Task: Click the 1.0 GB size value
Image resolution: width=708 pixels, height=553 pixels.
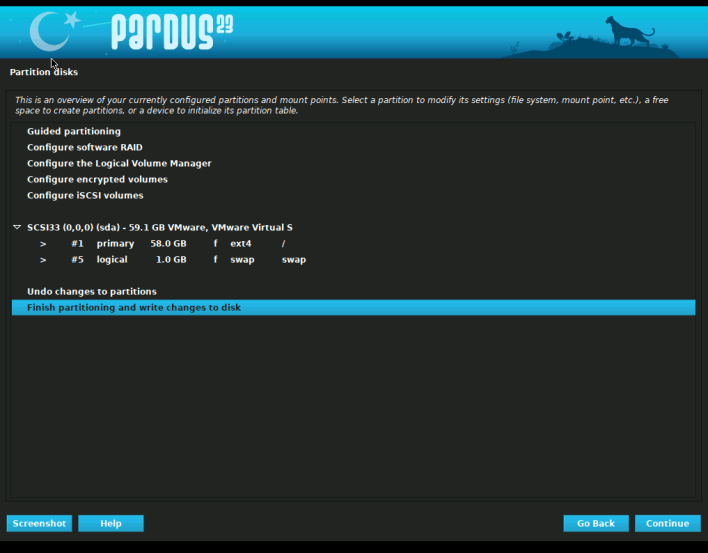Action: click(x=171, y=260)
